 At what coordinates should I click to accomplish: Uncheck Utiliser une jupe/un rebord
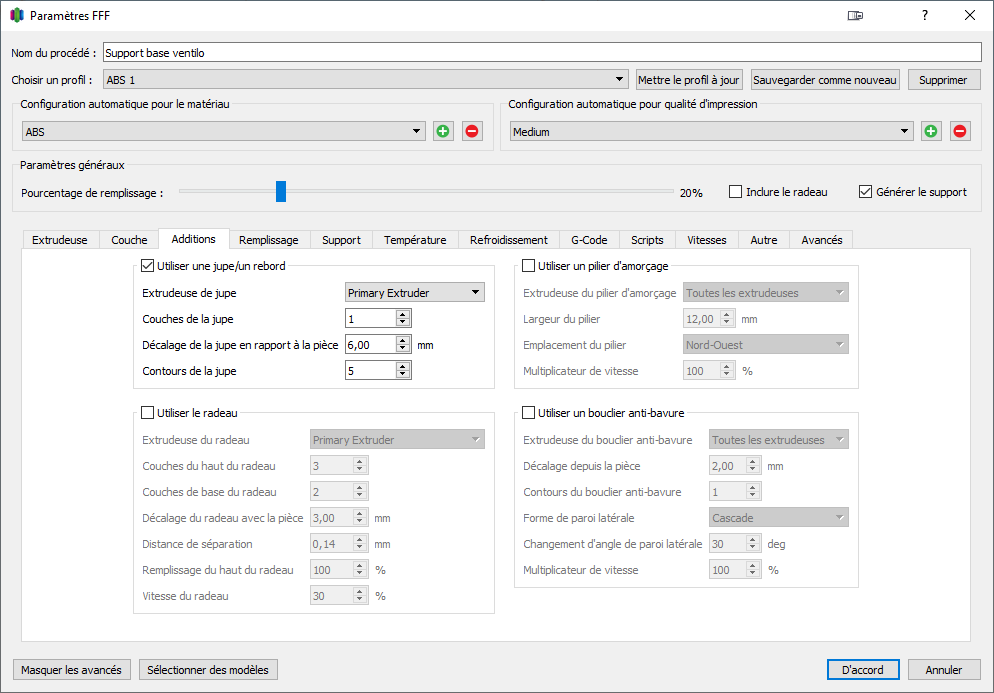click(x=147, y=266)
